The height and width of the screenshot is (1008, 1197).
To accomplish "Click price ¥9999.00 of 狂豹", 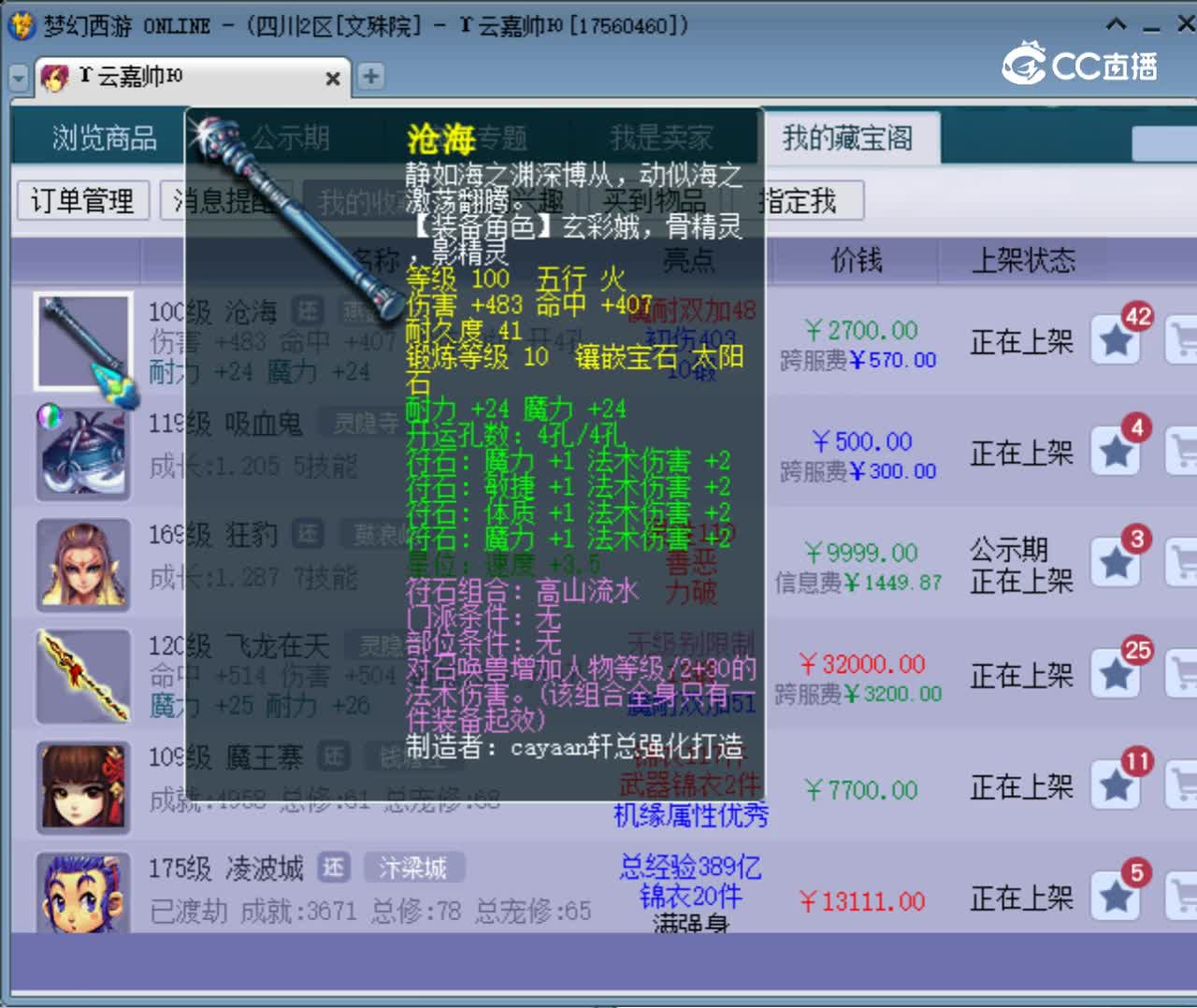I will pos(861,553).
